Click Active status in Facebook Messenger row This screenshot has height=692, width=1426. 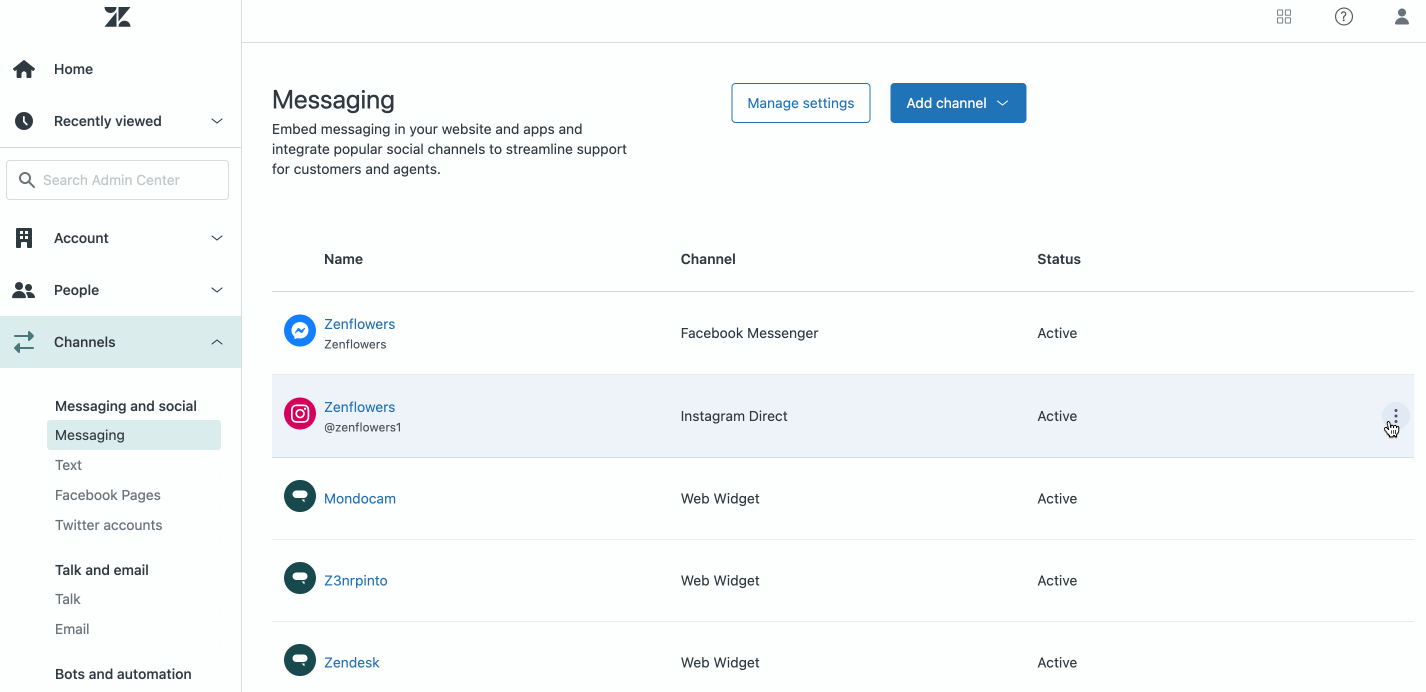click(x=1057, y=333)
